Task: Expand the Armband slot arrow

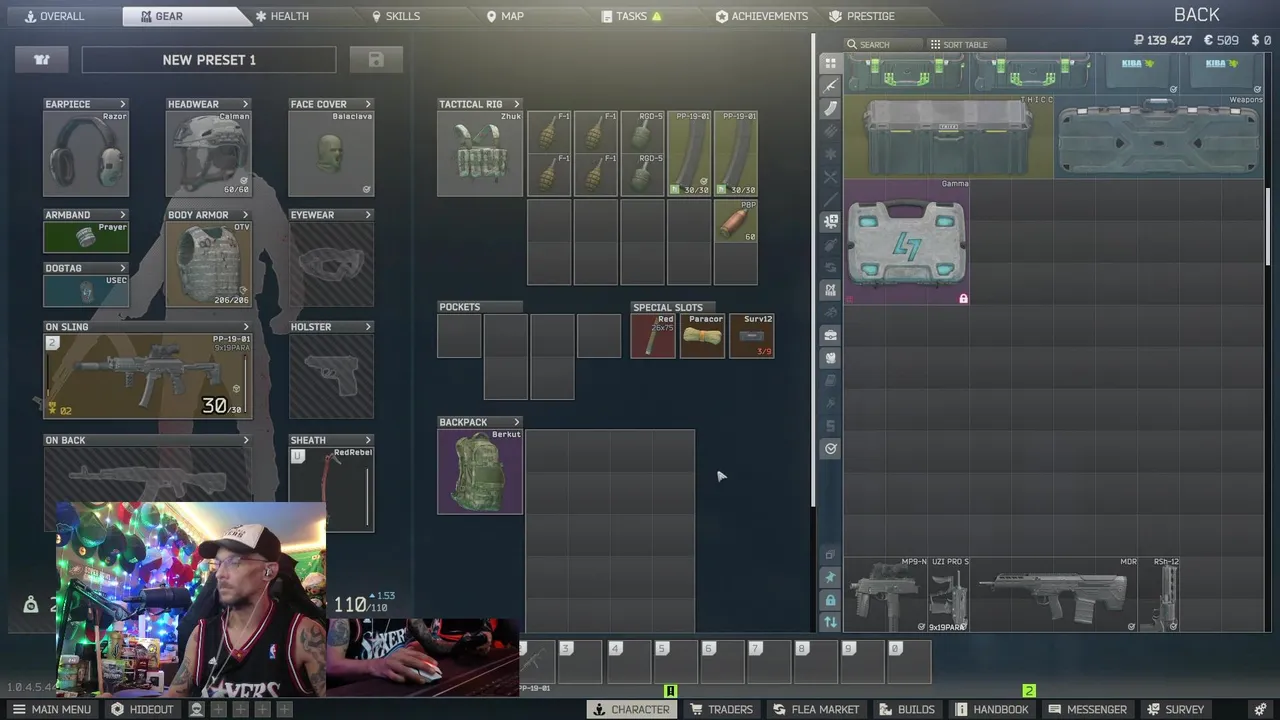Action: click(123, 215)
